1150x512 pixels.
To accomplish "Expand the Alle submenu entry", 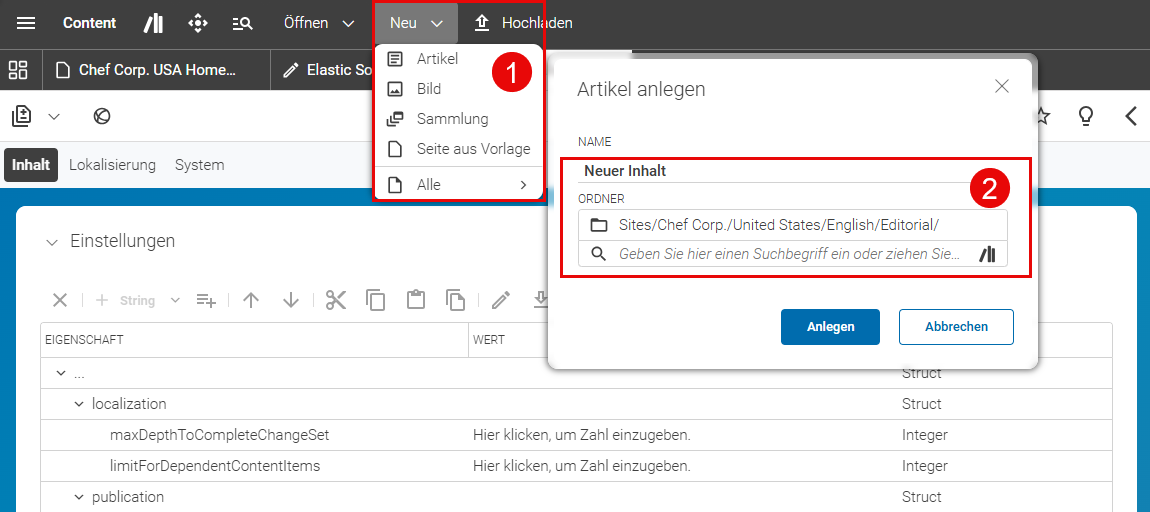I will [458, 185].
